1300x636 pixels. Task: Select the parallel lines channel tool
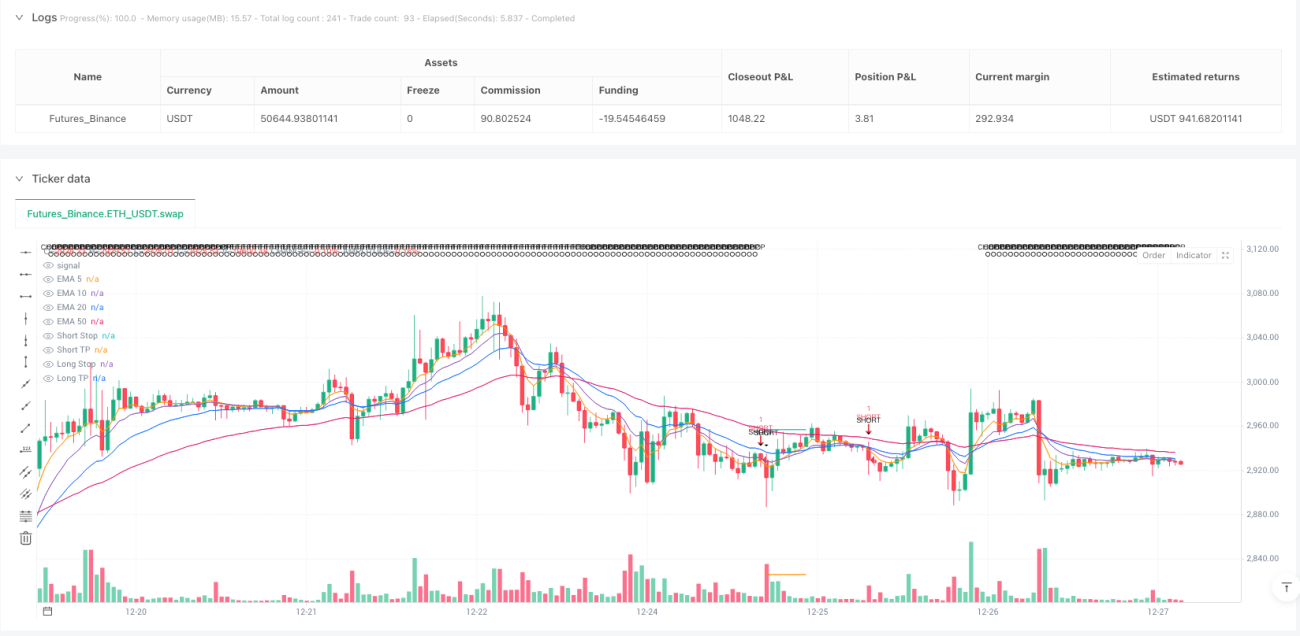(26, 472)
